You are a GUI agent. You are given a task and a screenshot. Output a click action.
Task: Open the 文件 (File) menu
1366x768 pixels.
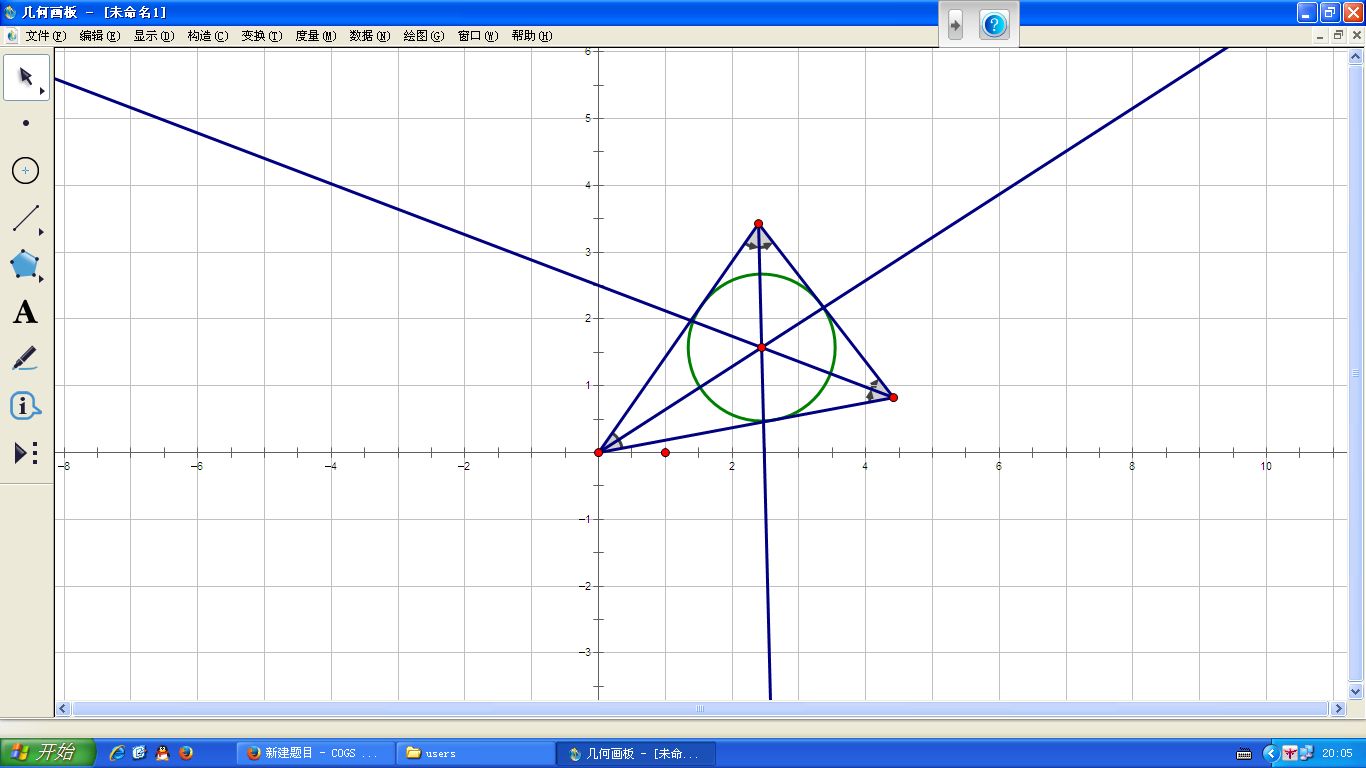(x=45, y=36)
